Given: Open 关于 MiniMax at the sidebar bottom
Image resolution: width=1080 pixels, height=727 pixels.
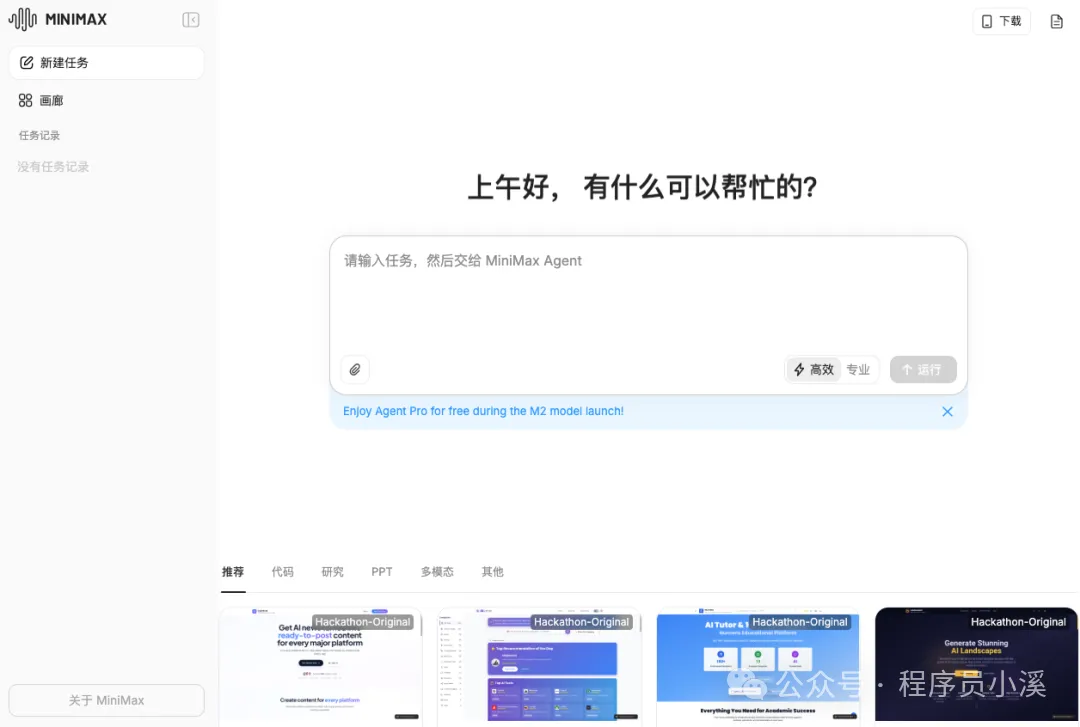Looking at the screenshot, I should click(106, 700).
